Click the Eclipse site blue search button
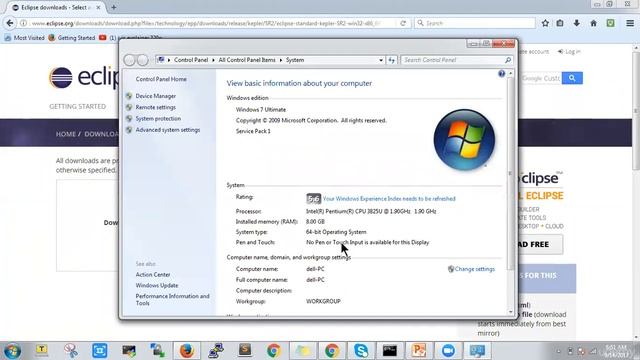The image size is (640, 360). point(572,78)
